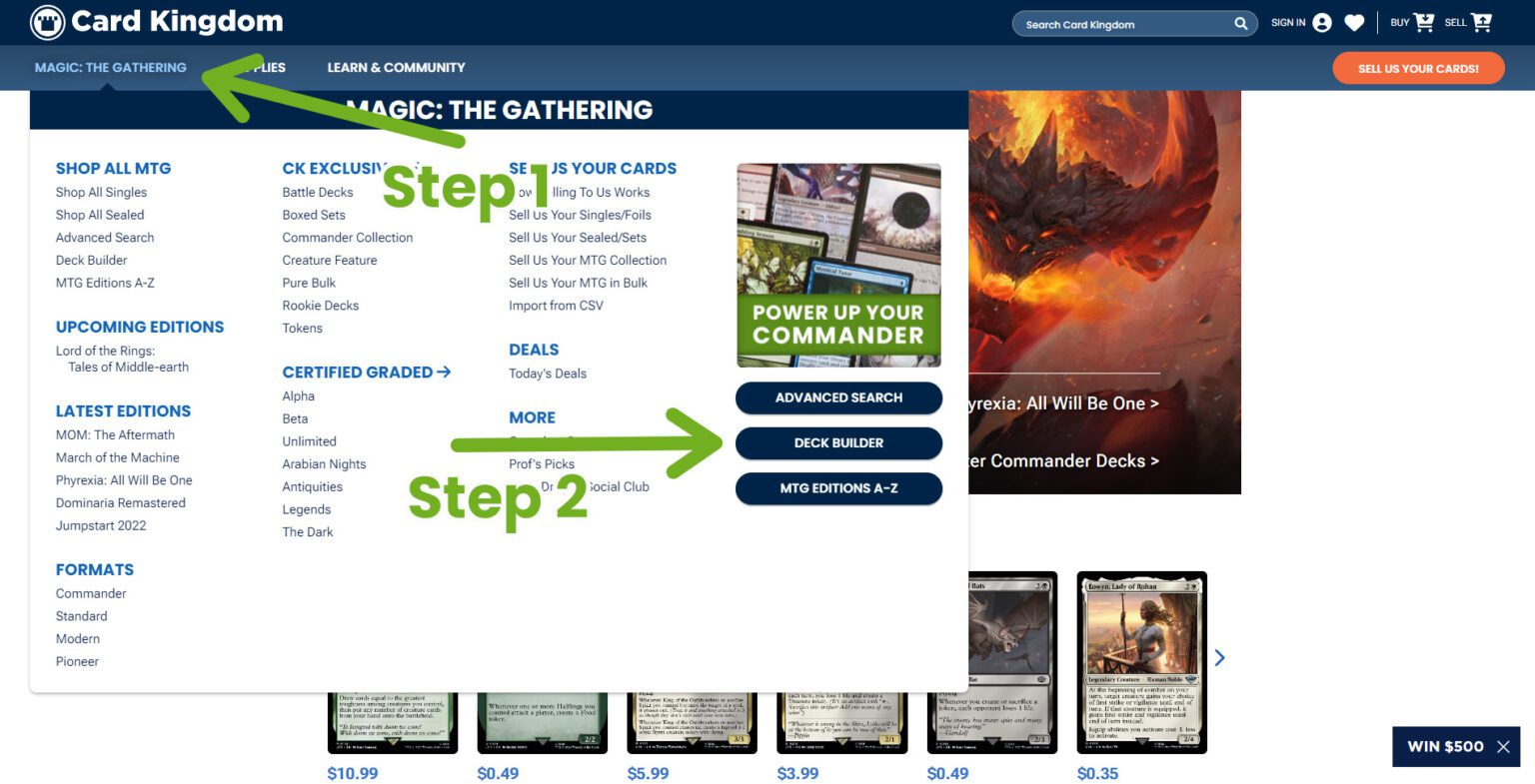The height and width of the screenshot is (784, 1535).
Task: Click the Win $500 promo button
Action: [1445, 747]
